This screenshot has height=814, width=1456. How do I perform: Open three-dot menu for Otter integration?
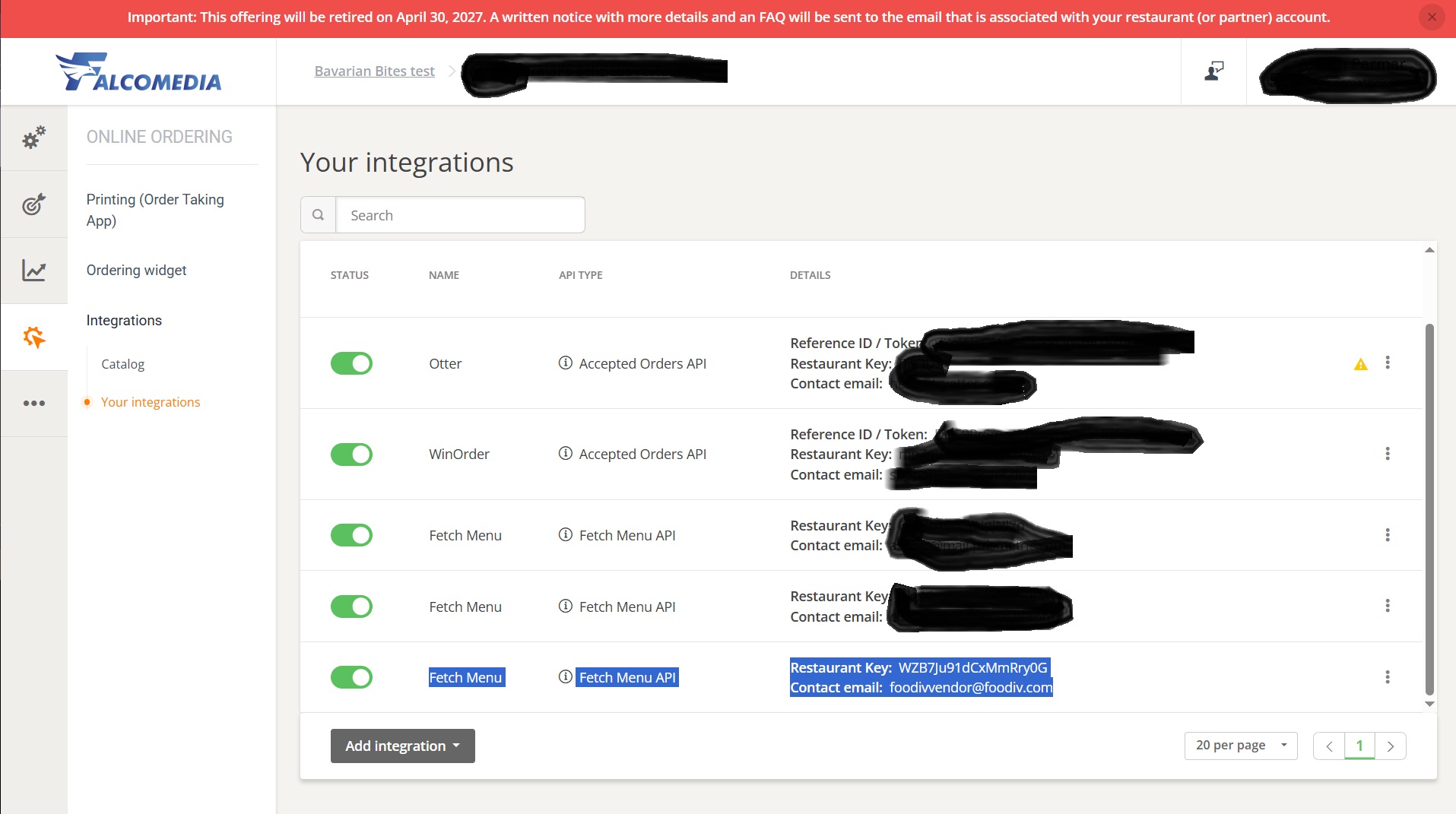(1388, 363)
